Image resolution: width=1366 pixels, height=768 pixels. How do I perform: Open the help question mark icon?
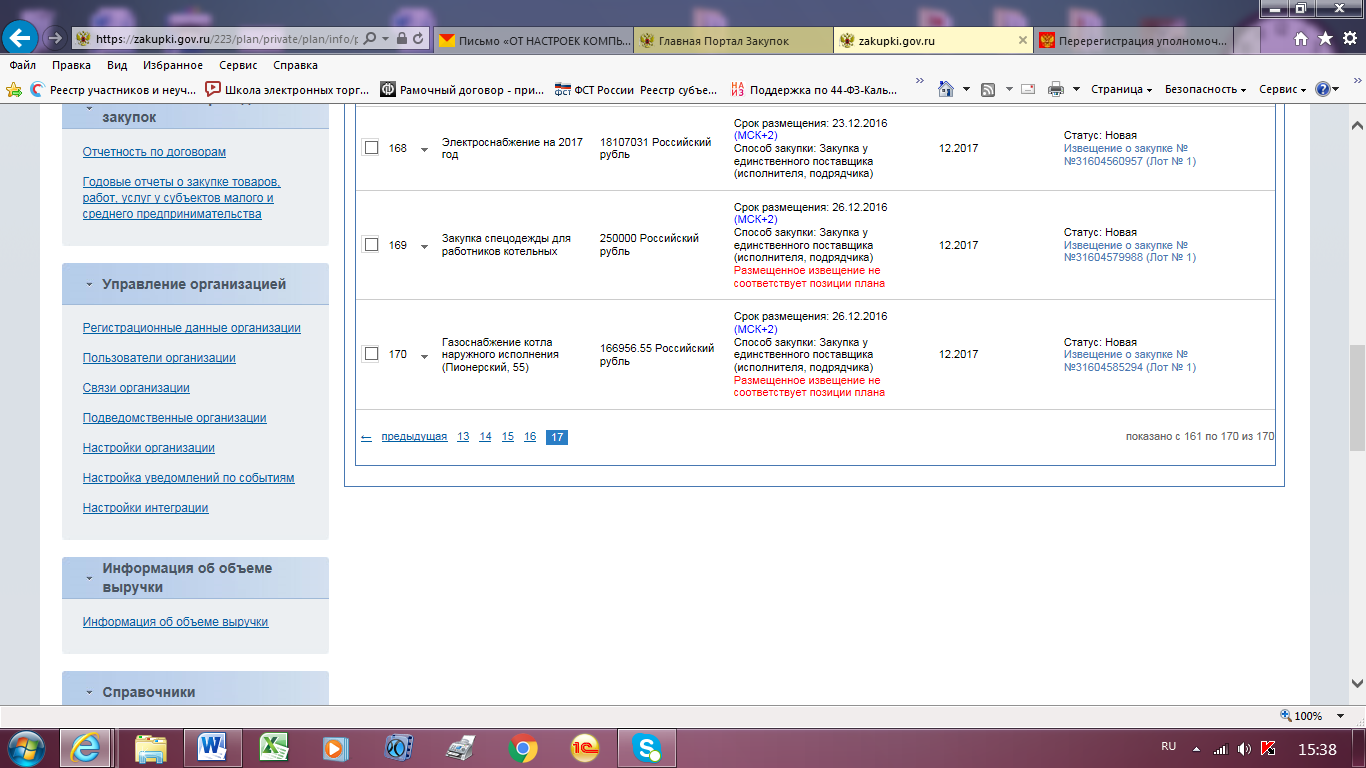click(x=1322, y=90)
